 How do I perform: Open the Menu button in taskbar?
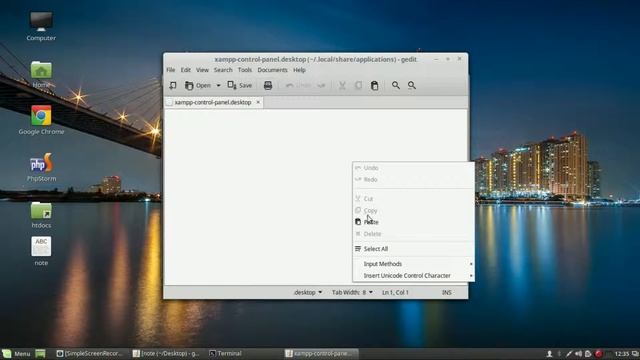(16, 353)
